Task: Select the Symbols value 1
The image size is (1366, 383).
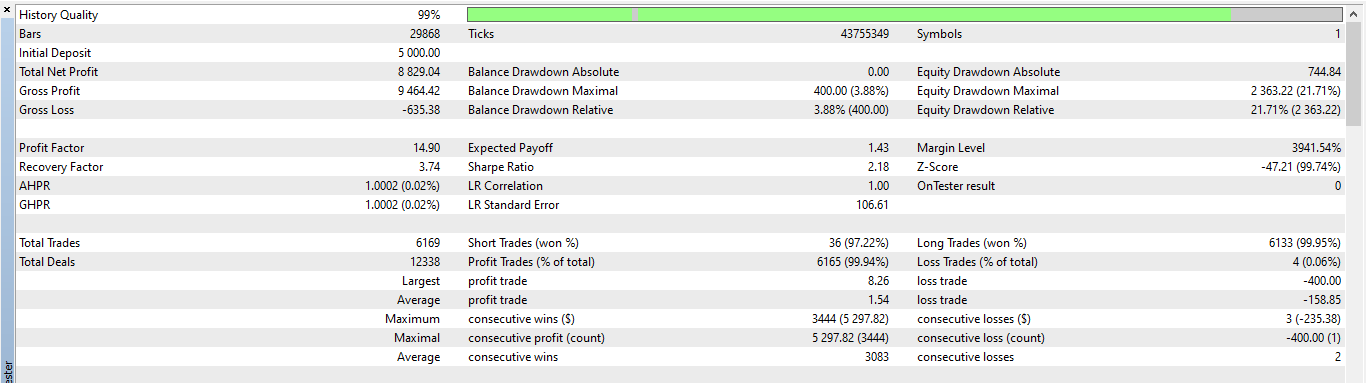Action: 1338,34
